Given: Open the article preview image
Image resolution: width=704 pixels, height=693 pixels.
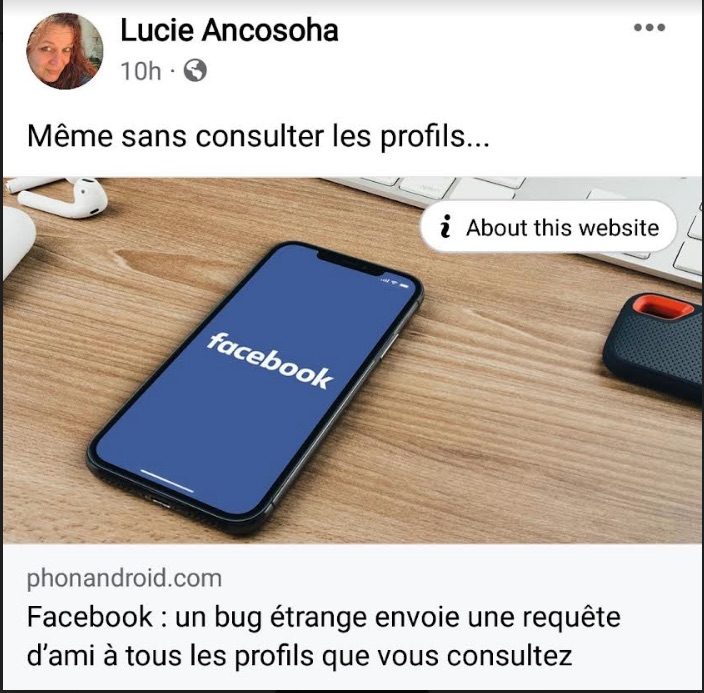Looking at the screenshot, I should [352, 361].
